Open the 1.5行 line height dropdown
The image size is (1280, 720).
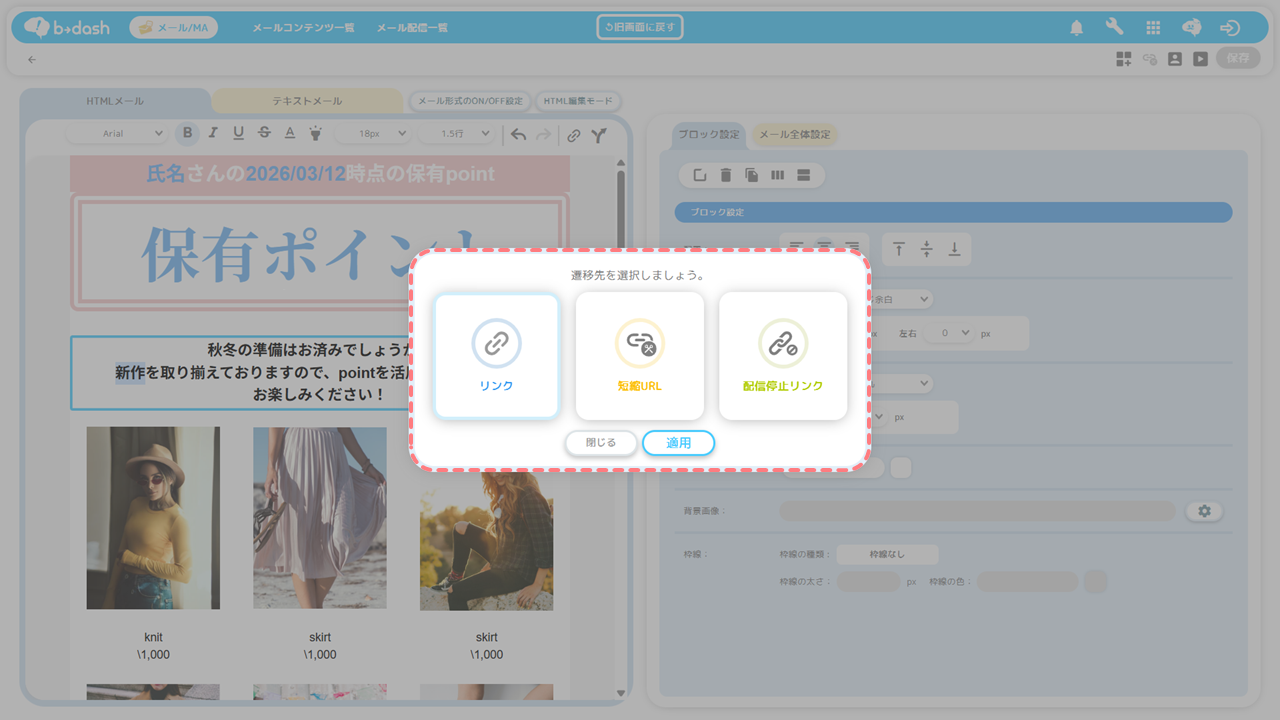(x=456, y=134)
